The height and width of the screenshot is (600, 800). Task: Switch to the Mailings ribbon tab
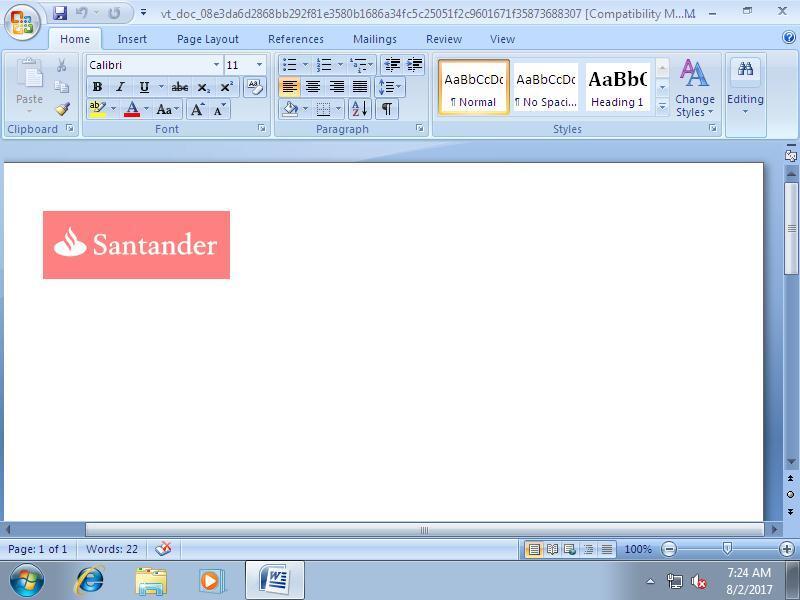coord(374,39)
